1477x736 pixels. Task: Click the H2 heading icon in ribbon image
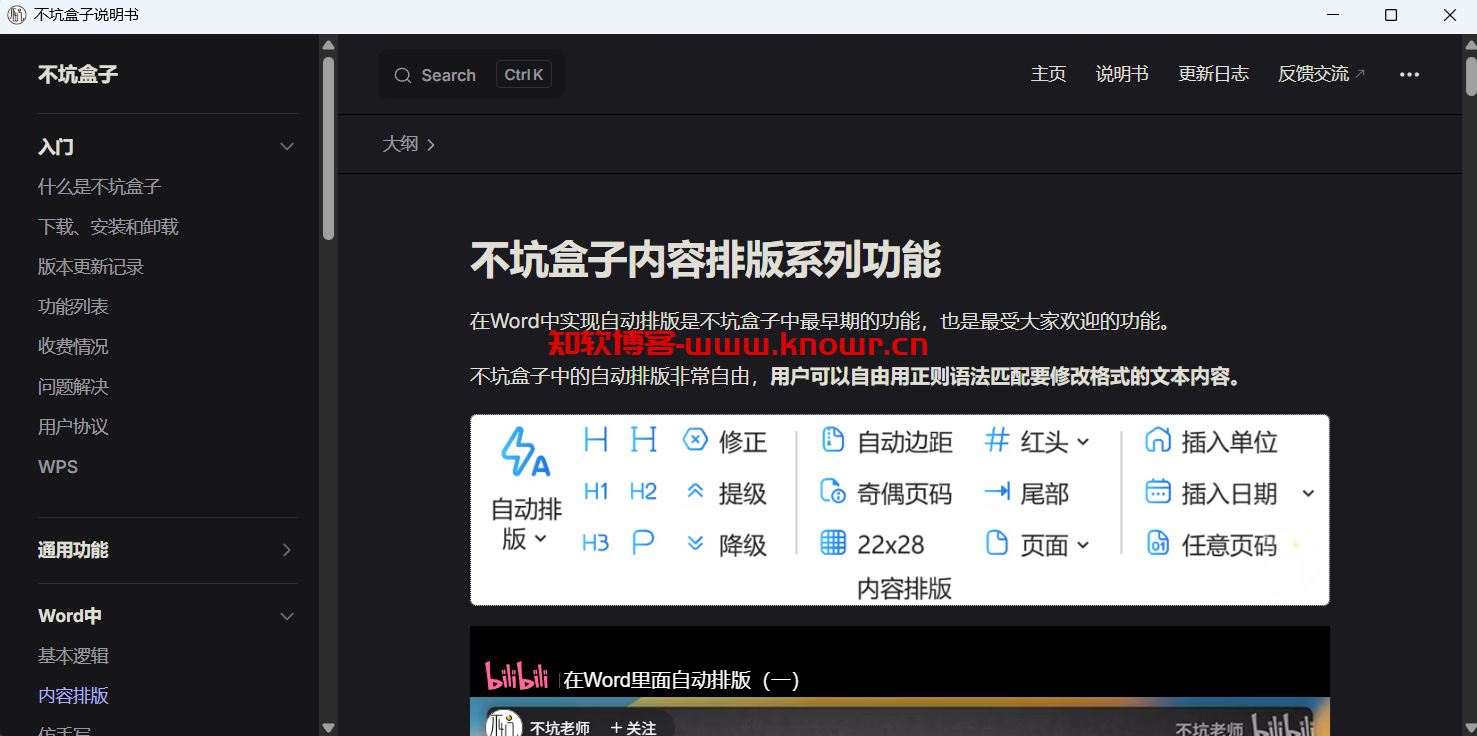pos(643,492)
